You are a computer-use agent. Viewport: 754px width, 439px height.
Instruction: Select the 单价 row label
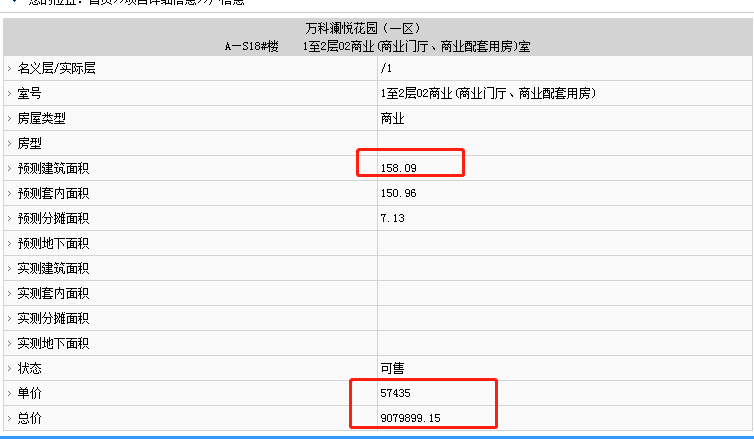(29, 393)
